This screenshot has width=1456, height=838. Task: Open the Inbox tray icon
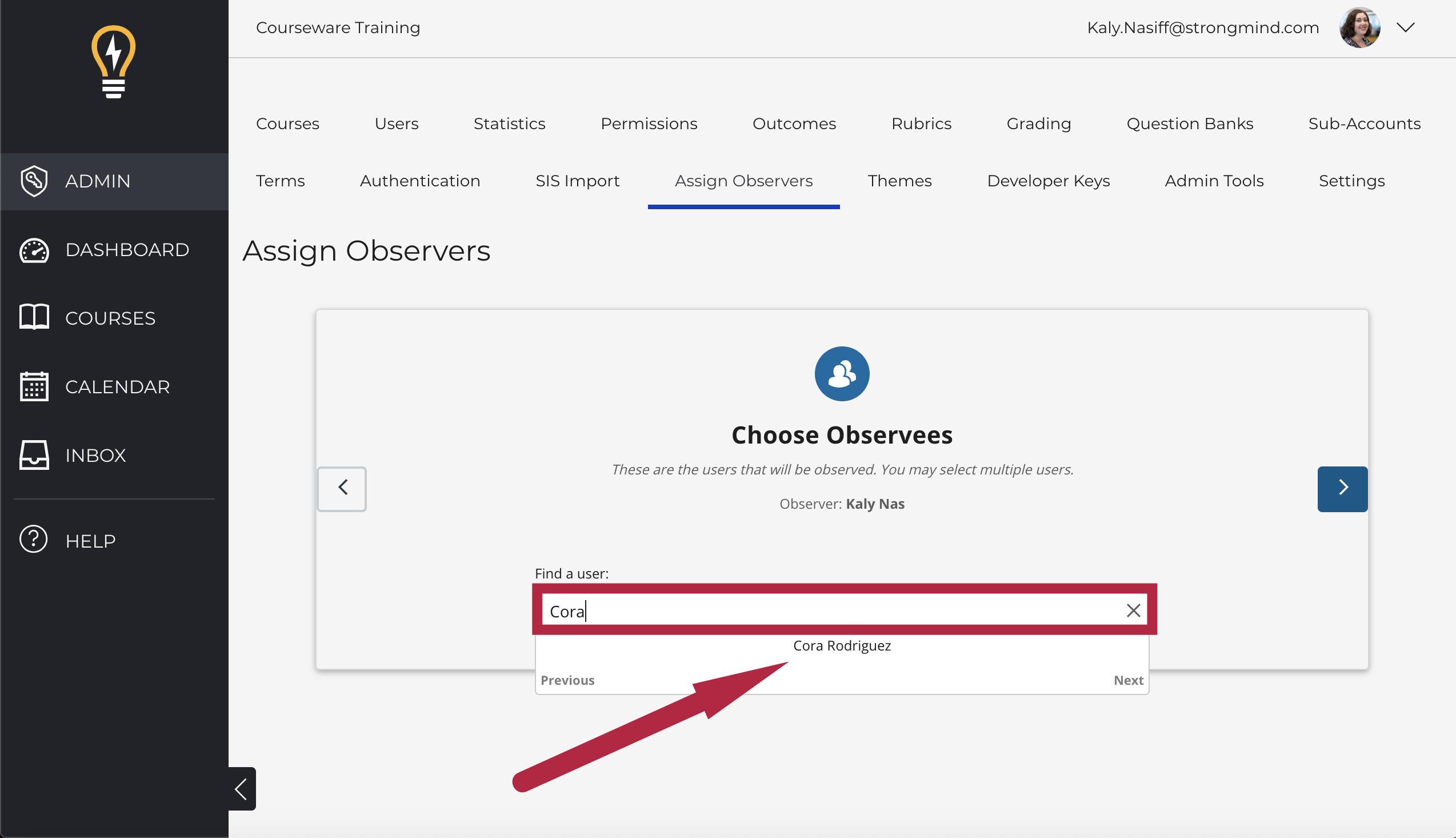(34, 454)
